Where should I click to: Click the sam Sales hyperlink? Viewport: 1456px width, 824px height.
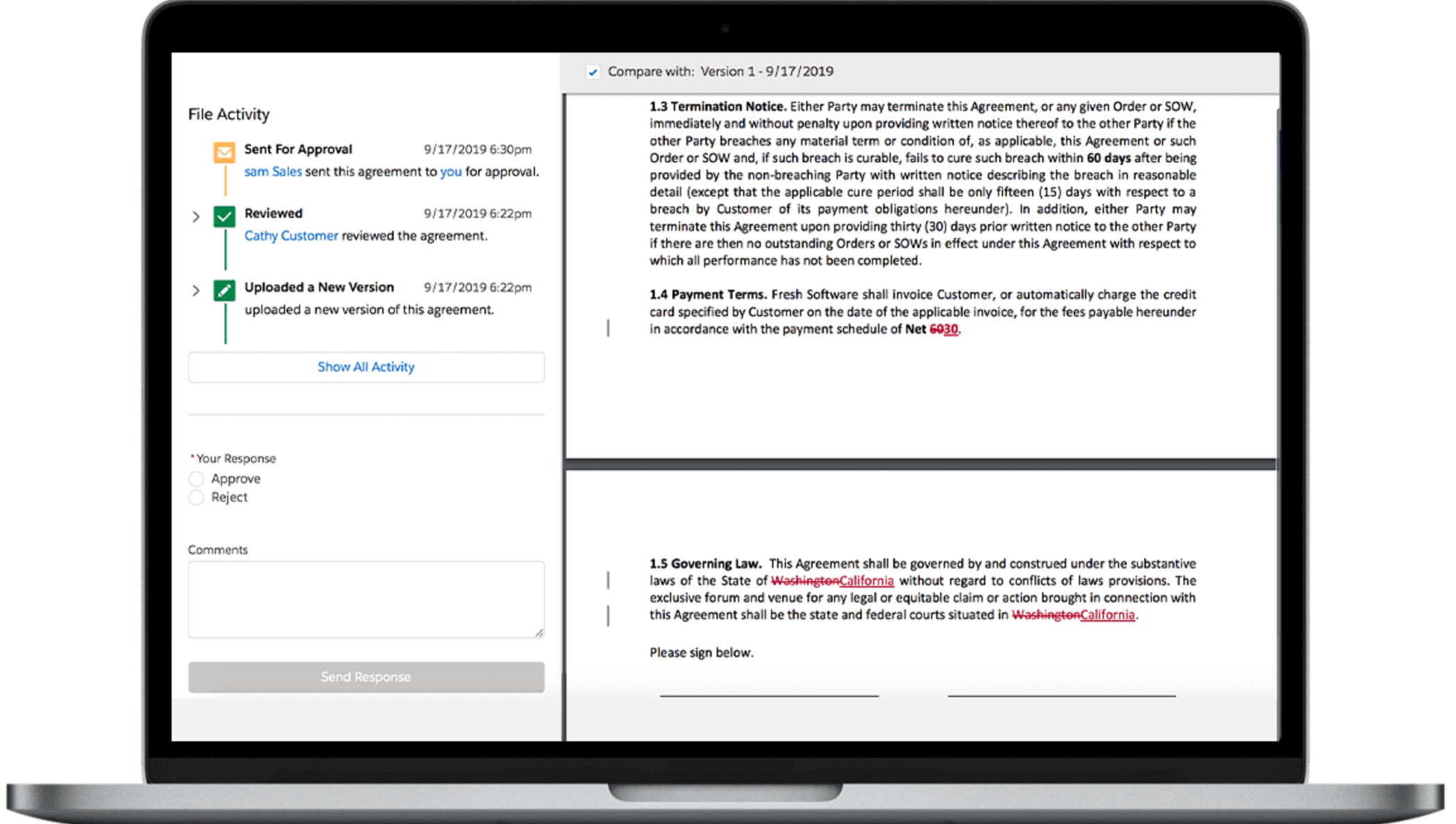tap(271, 171)
